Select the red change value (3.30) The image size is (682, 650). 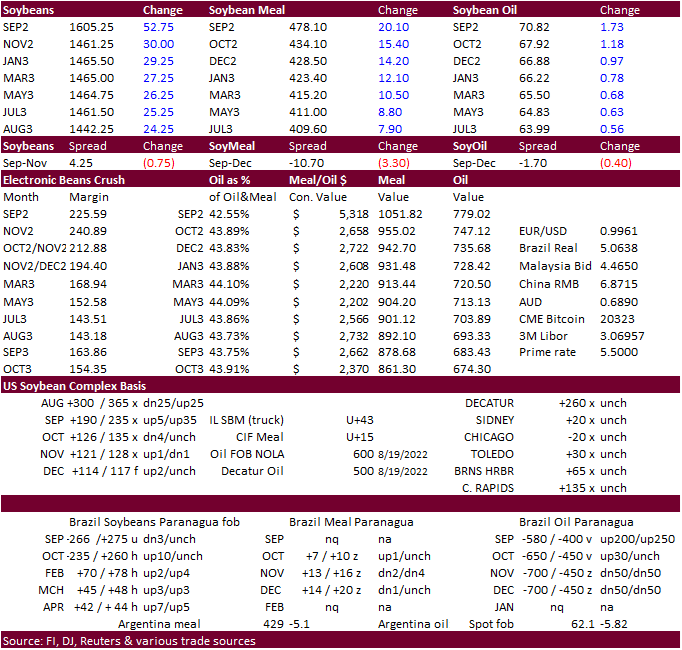[x=394, y=163]
